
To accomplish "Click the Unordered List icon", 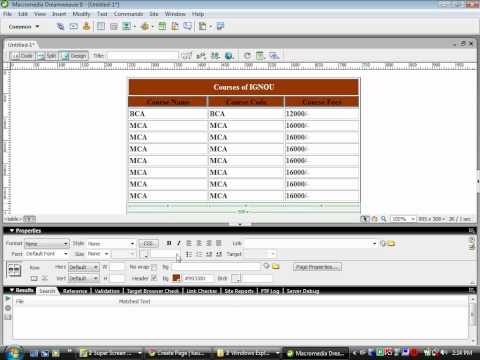I will tap(189, 254).
